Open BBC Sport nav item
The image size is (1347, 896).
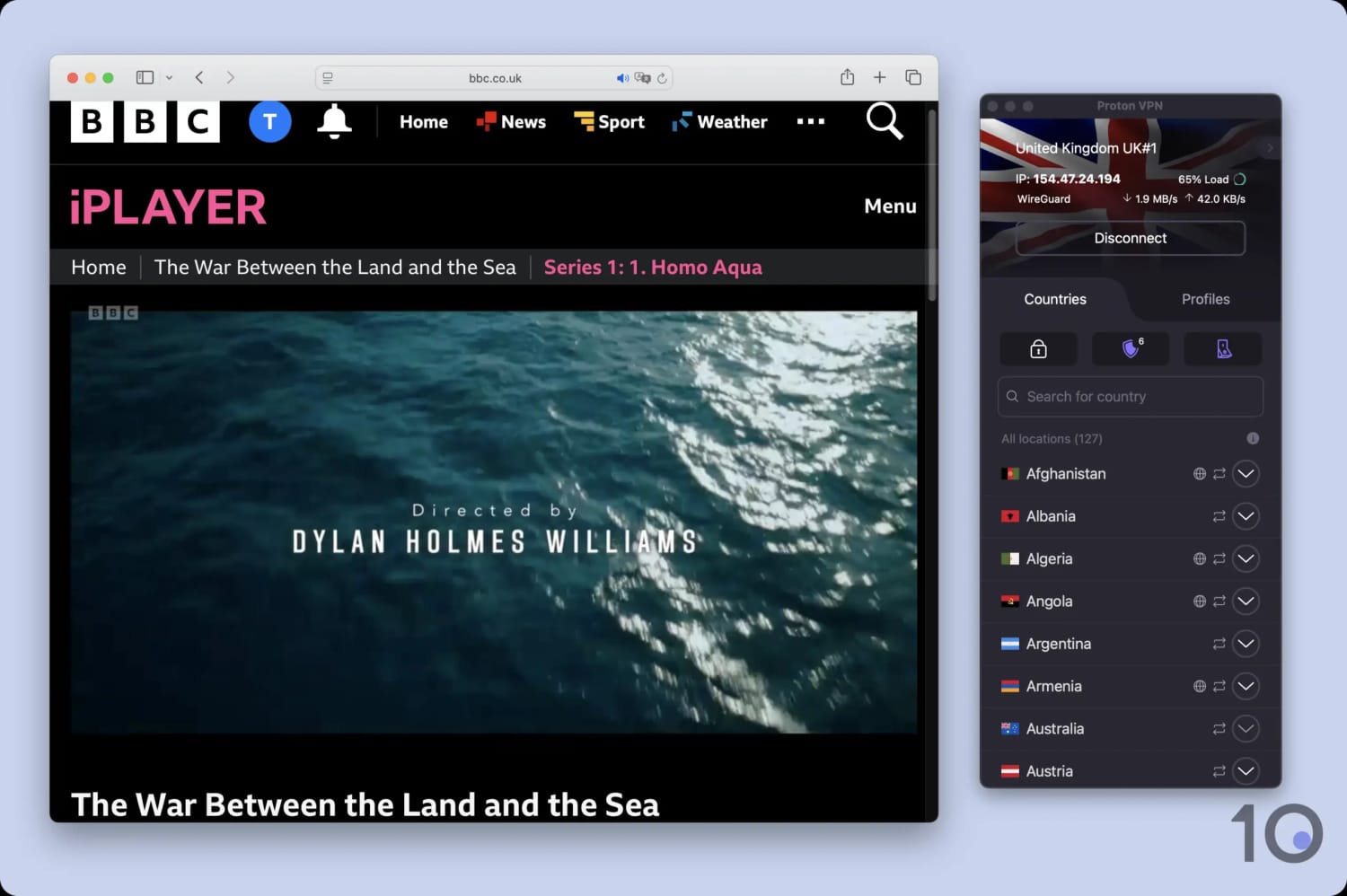(609, 122)
